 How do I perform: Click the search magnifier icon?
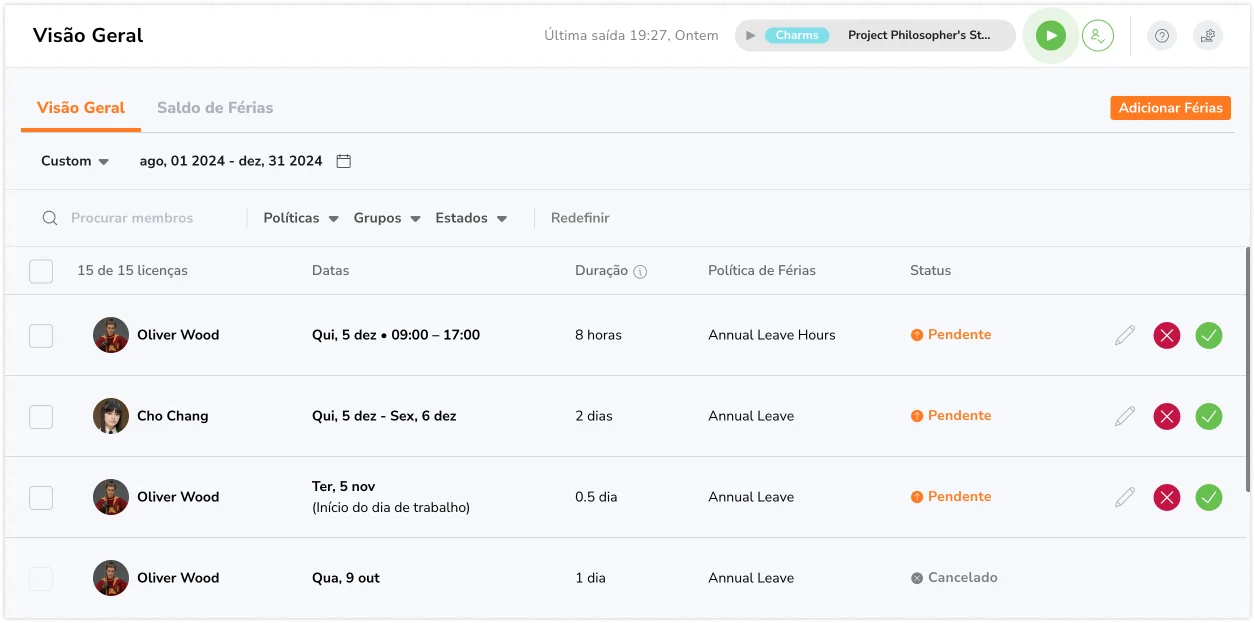tap(50, 218)
